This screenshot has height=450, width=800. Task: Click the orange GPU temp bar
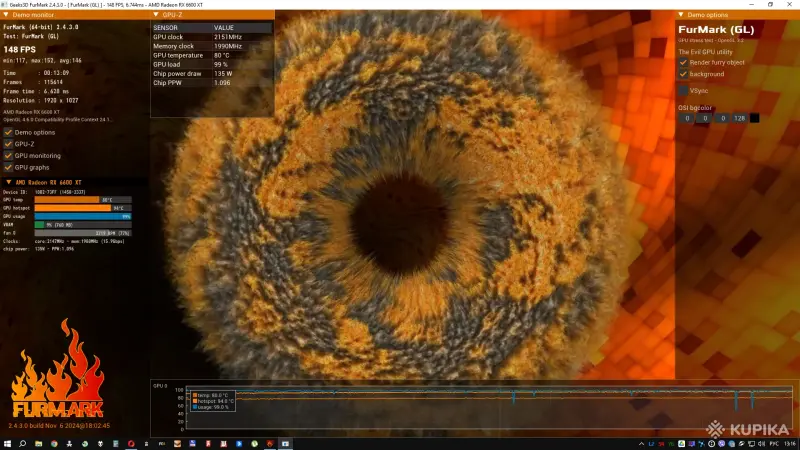(x=67, y=200)
